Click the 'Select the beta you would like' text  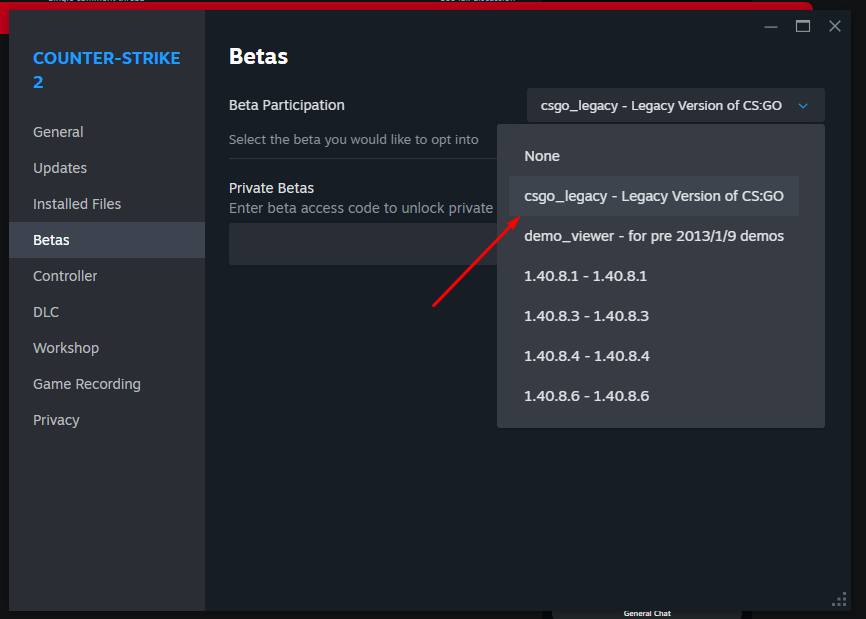[353, 140]
